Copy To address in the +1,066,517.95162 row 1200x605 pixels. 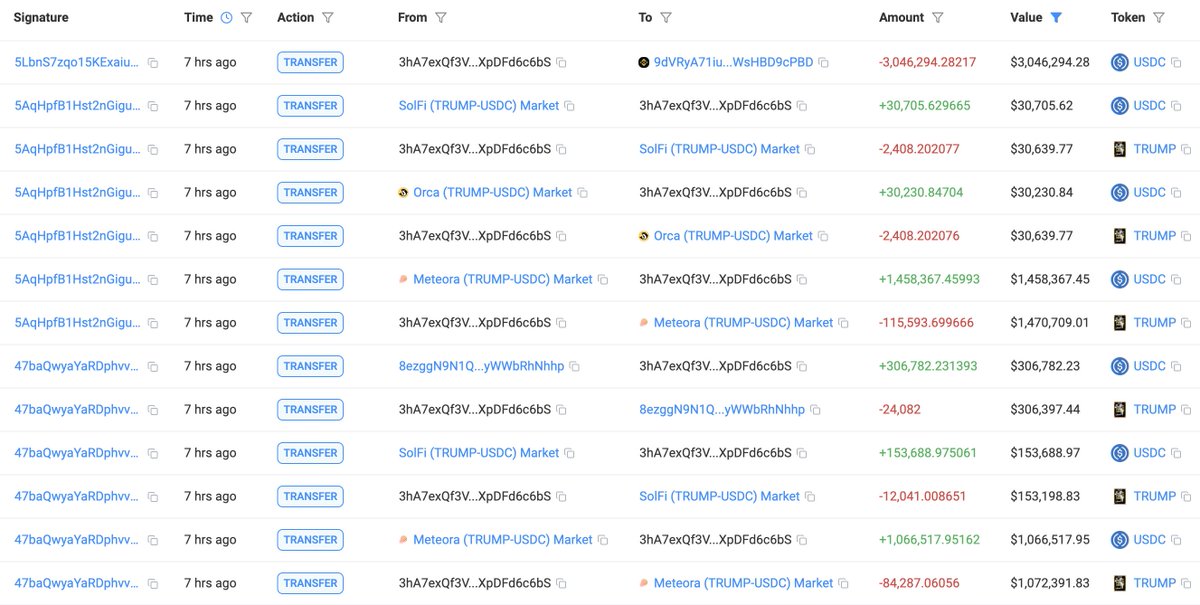802,540
